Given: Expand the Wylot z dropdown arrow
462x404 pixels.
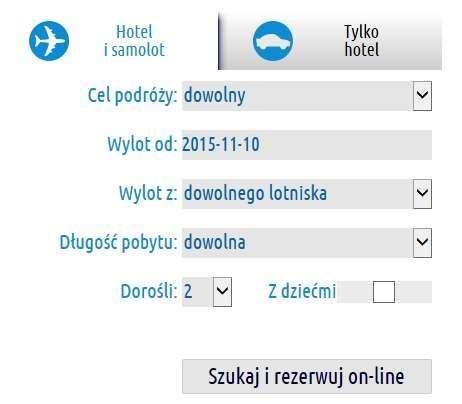Looking at the screenshot, I should pos(422,194).
